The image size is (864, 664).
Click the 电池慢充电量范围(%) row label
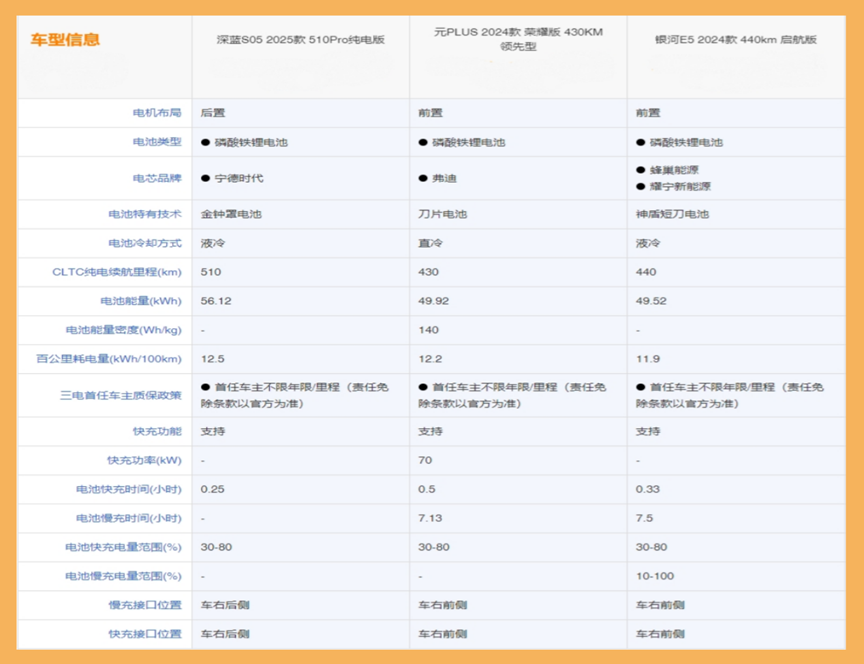(x=123, y=576)
